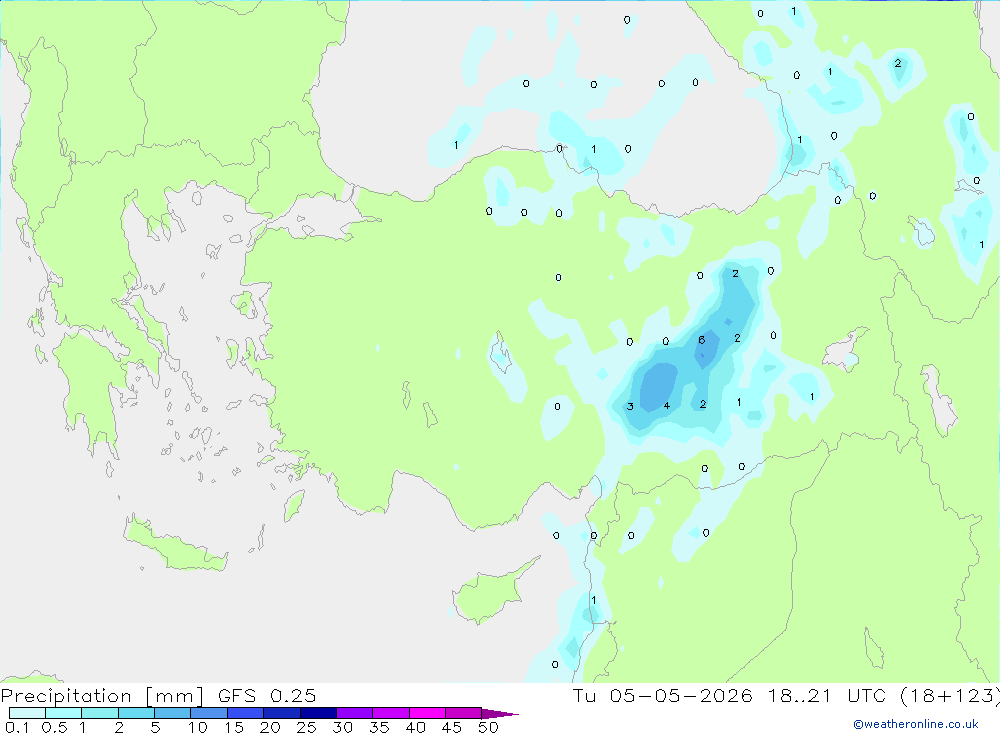The image size is (1000, 733).
Task: Click the '0.5' legend scale label
Action: coord(54,727)
